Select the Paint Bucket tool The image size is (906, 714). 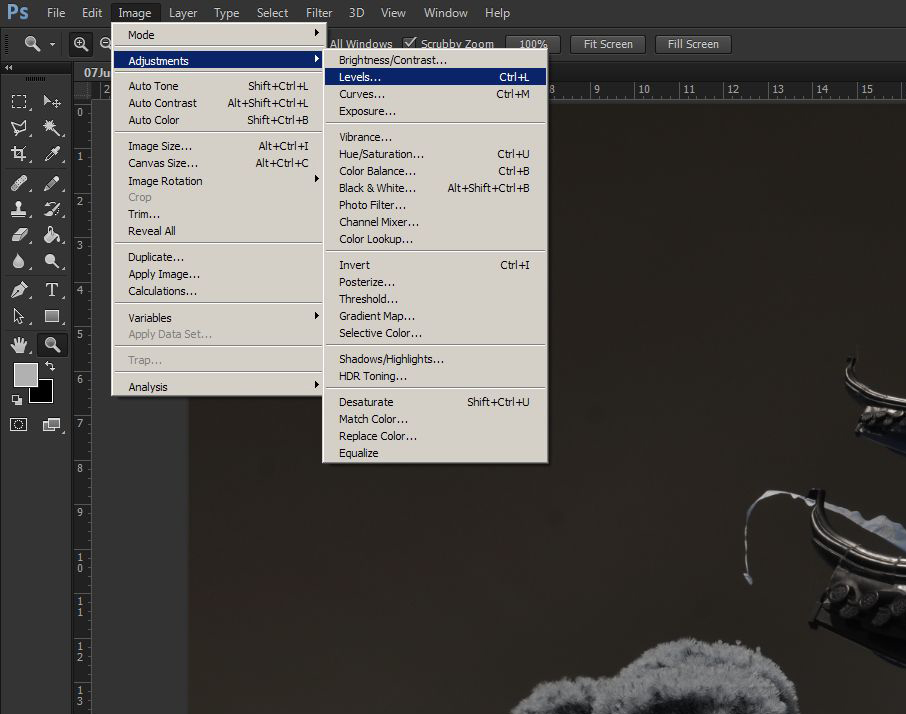click(52, 235)
